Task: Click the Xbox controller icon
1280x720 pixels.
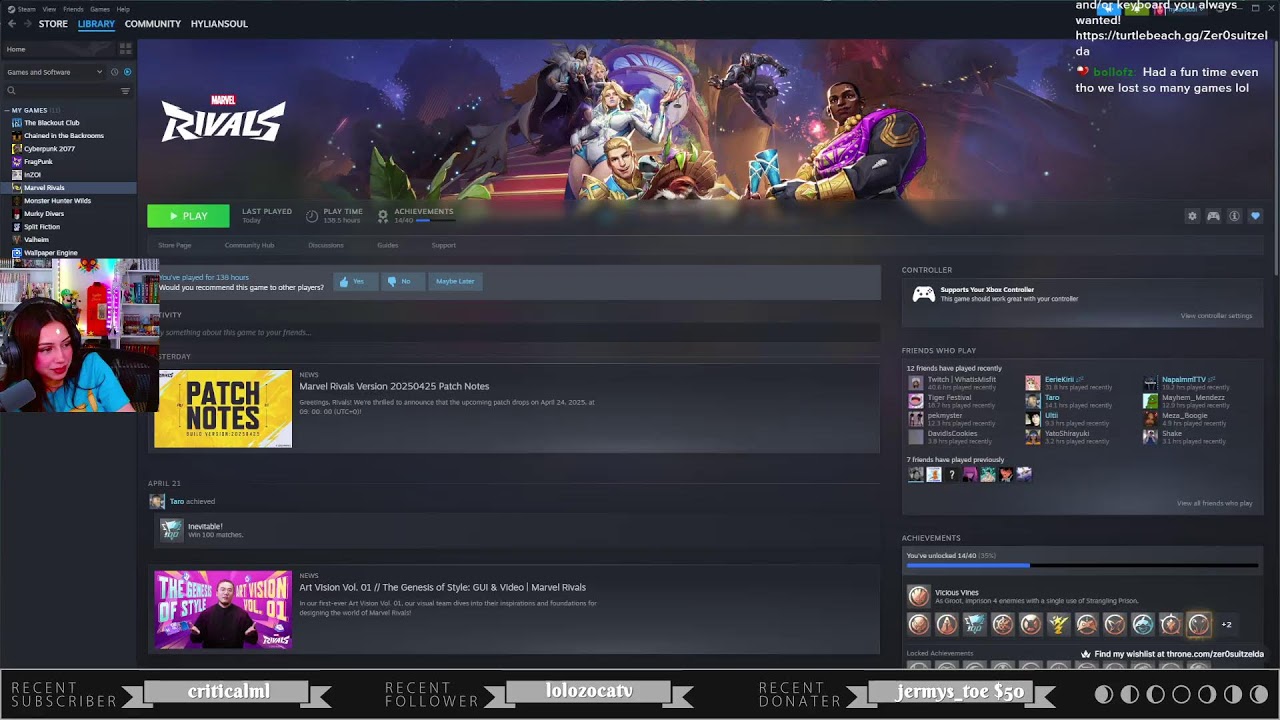Action: point(924,294)
